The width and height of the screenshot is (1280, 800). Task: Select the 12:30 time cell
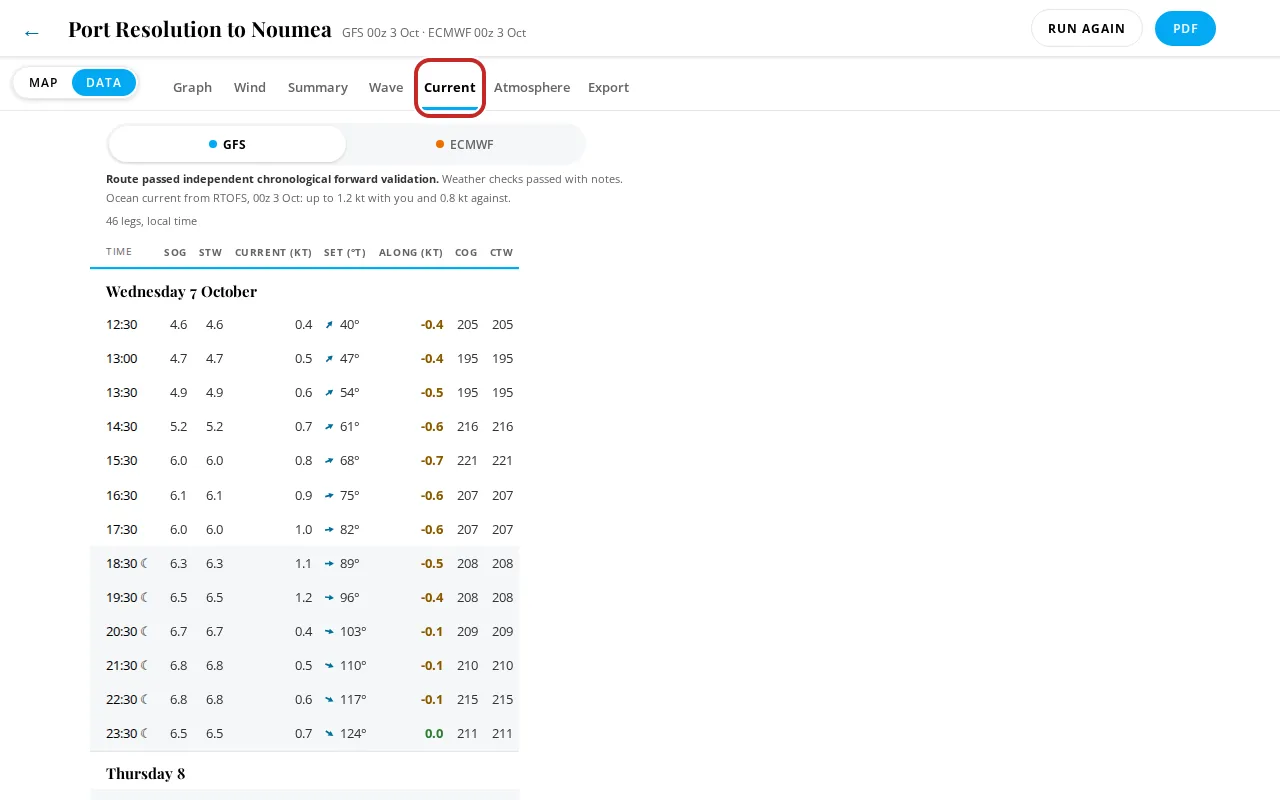click(122, 325)
